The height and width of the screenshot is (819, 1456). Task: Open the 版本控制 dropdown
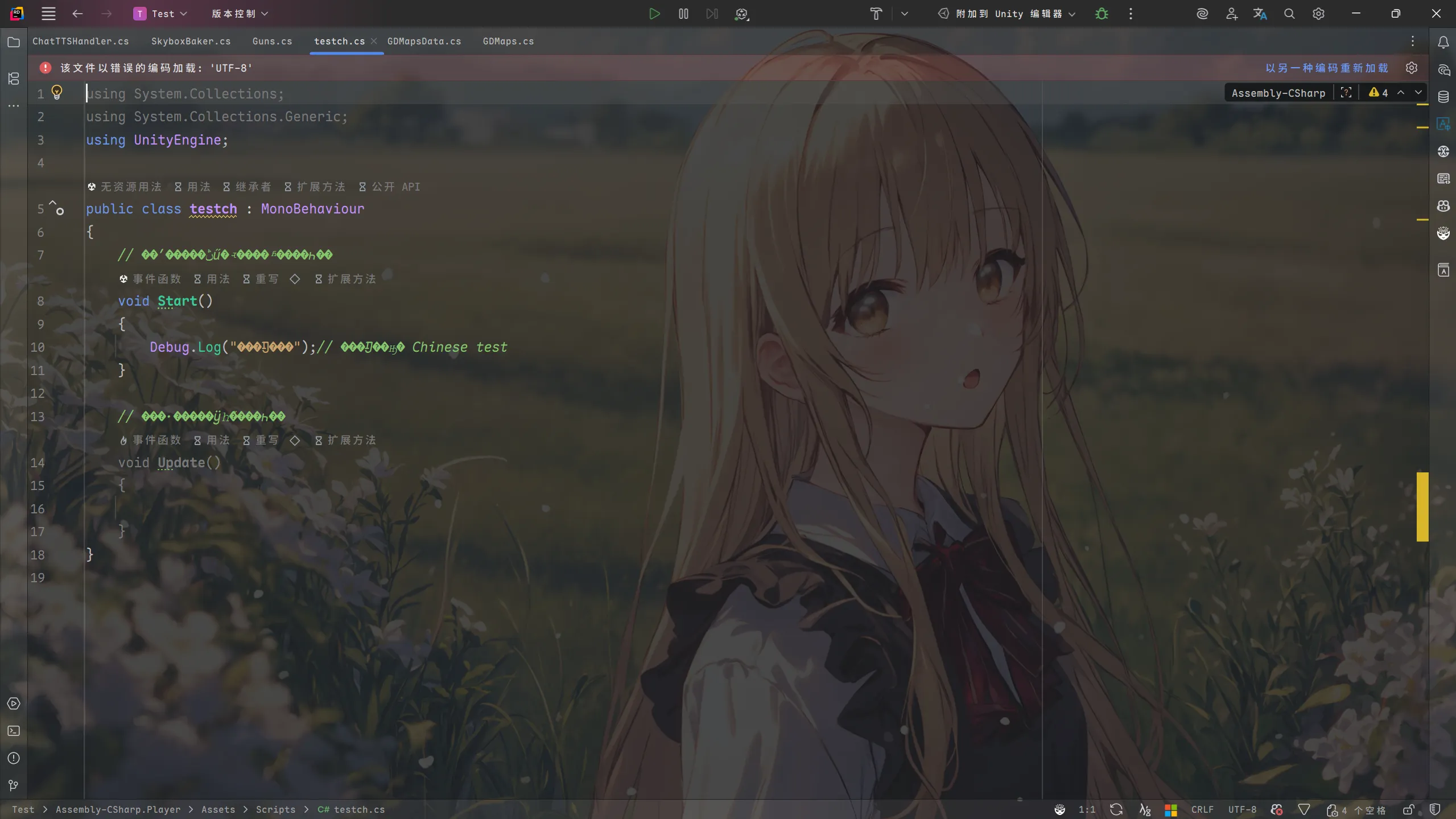(x=238, y=14)
